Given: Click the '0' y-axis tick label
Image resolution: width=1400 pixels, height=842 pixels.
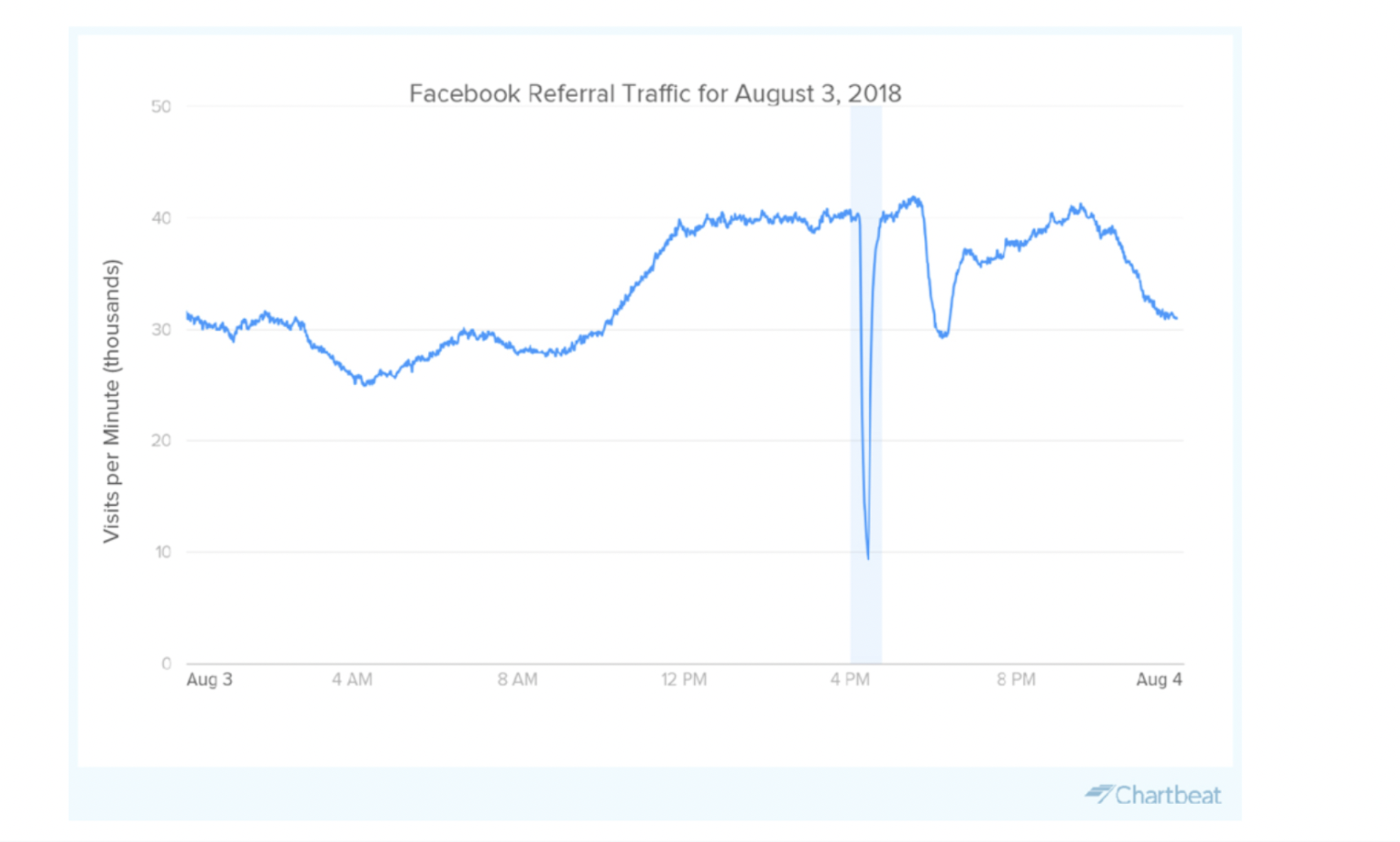Looking at the screenshot, I should (166, 664).
